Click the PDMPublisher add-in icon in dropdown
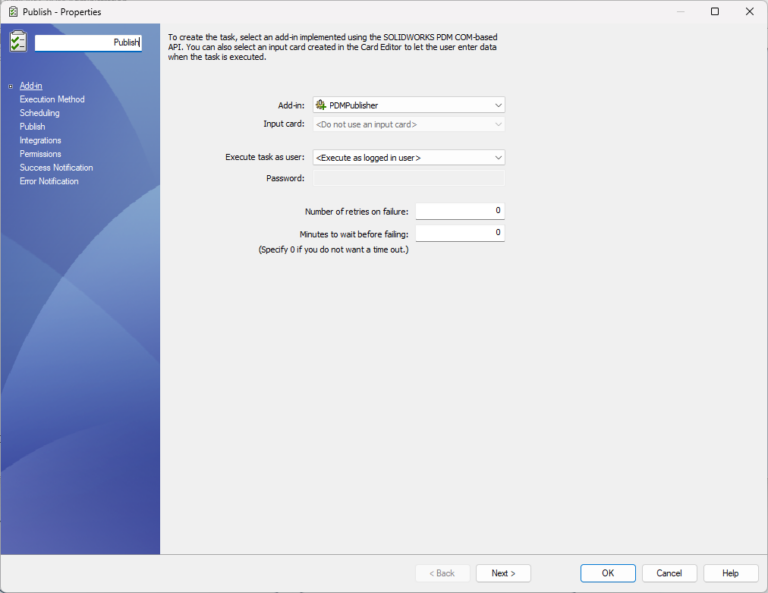Image resolution: width=768 pixels, height=593 pixels. point(321,105)
